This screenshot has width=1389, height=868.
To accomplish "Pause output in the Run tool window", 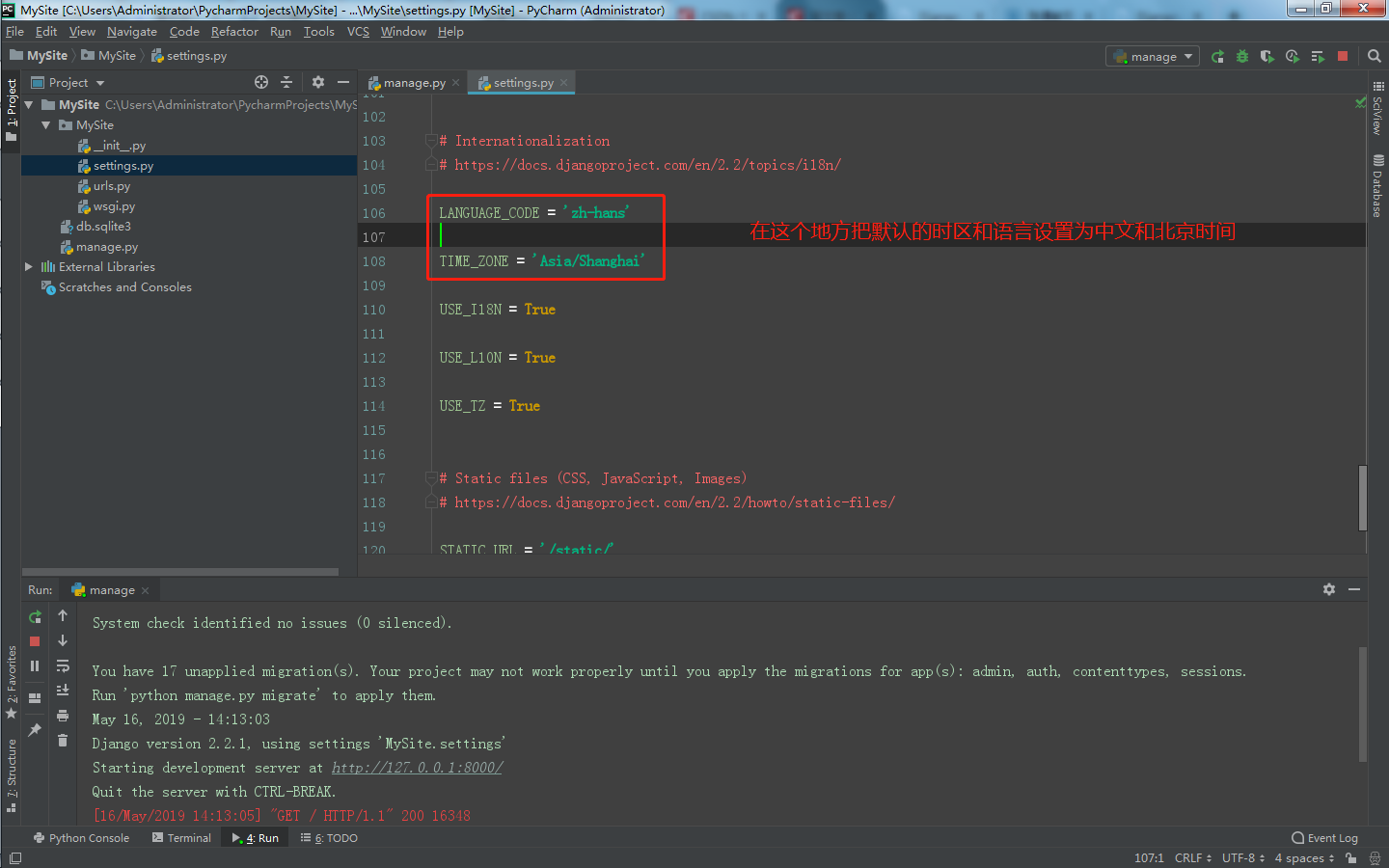I will tap(35, 665).
